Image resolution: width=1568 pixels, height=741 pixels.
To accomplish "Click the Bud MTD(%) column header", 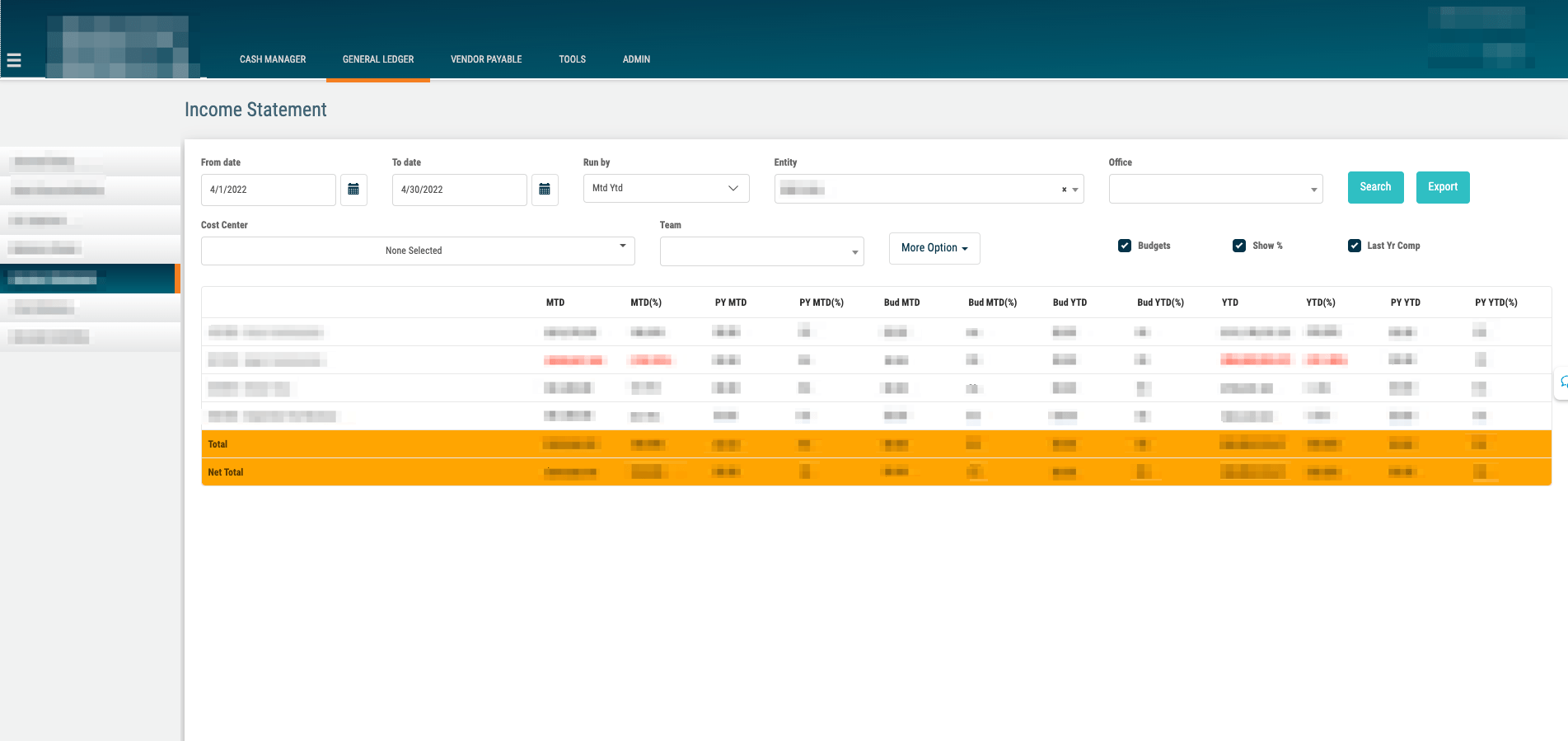I will click(x=992, y=302).
